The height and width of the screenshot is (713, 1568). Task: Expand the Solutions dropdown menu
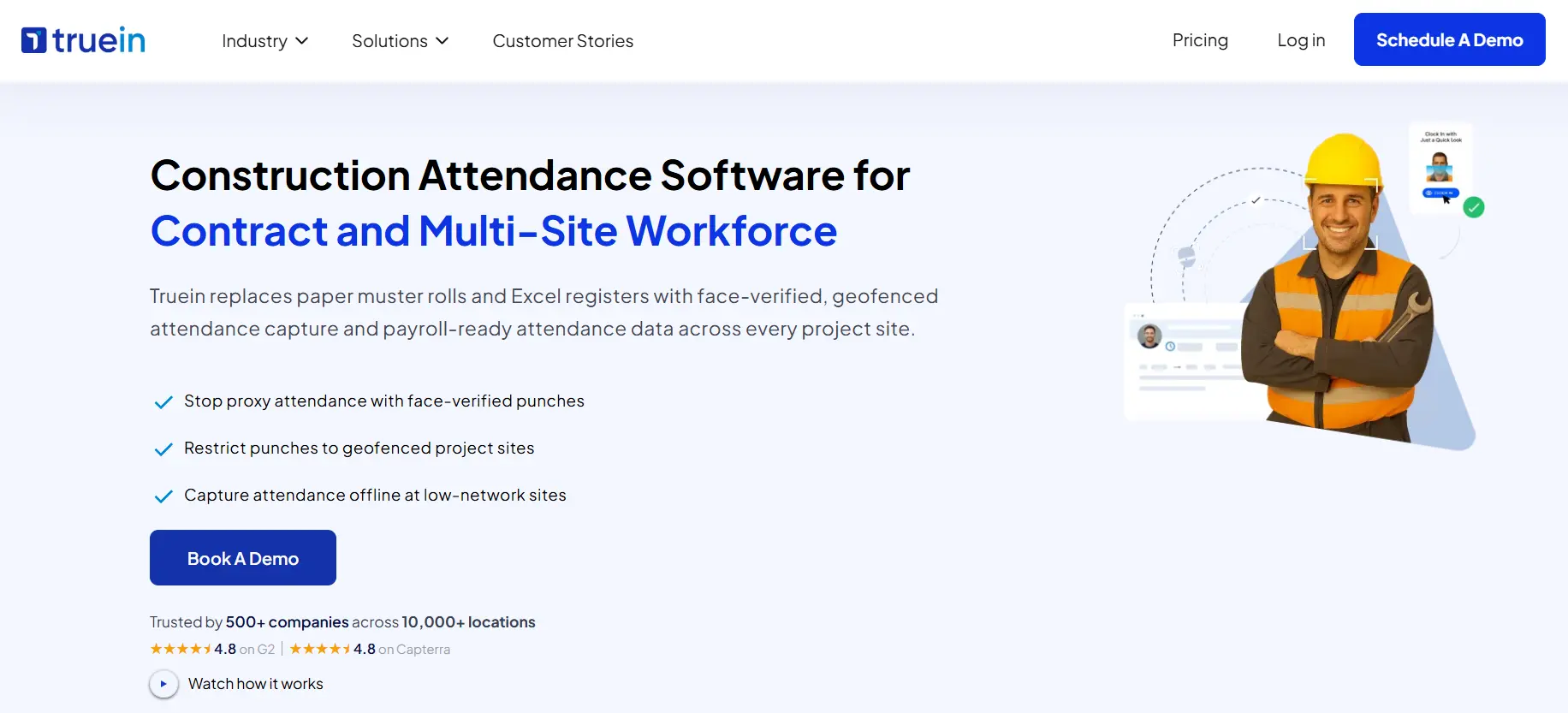(400, 41)
